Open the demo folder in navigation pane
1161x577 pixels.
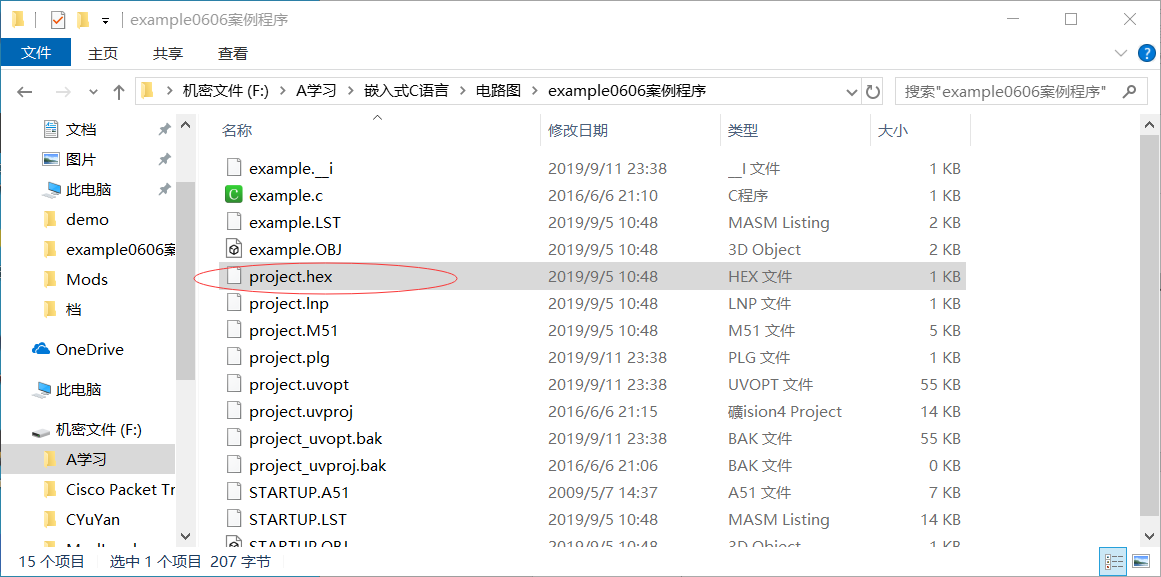click(87, 219)
